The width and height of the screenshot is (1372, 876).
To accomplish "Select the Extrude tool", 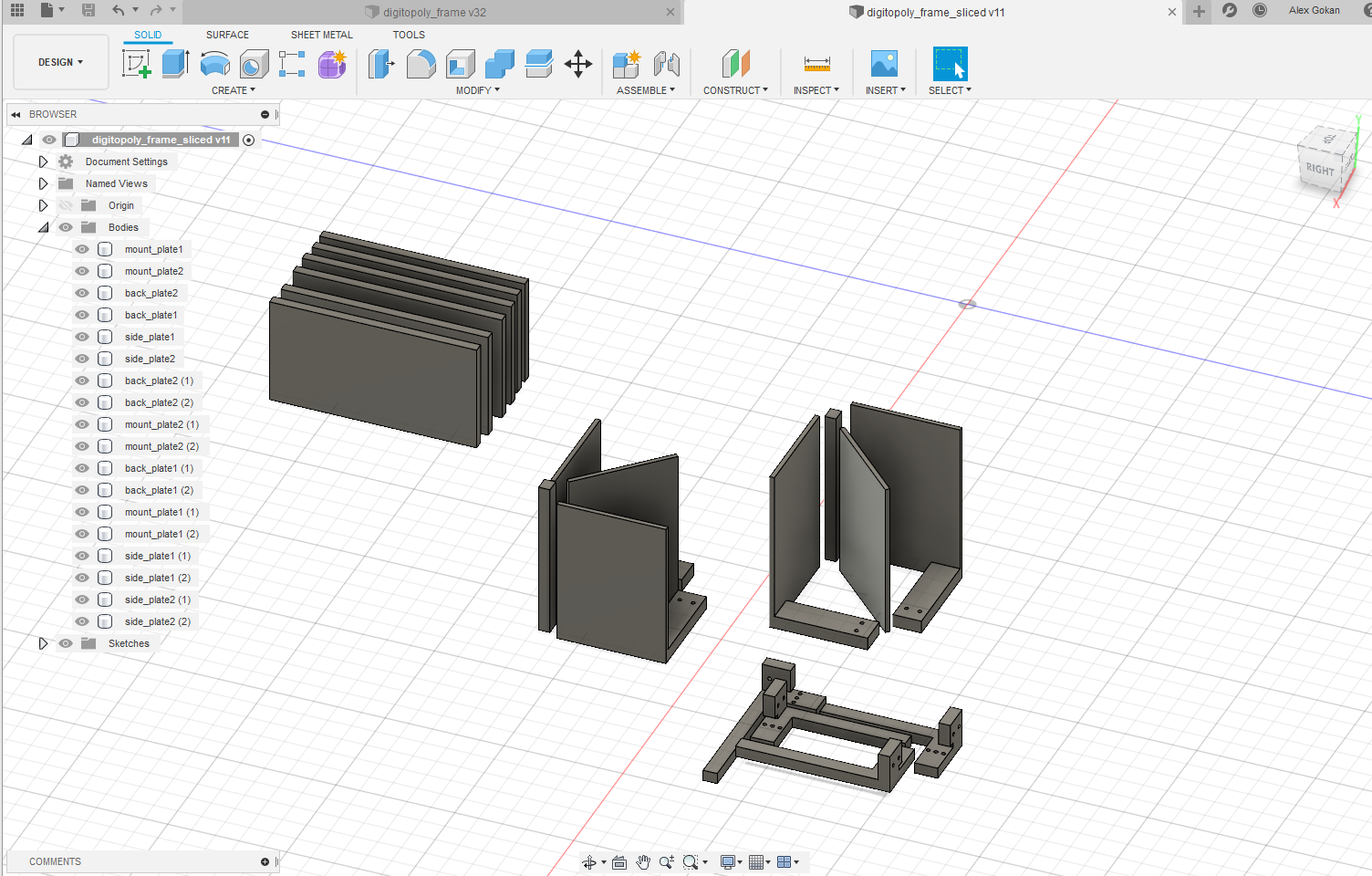I will [x=175, y=64].
